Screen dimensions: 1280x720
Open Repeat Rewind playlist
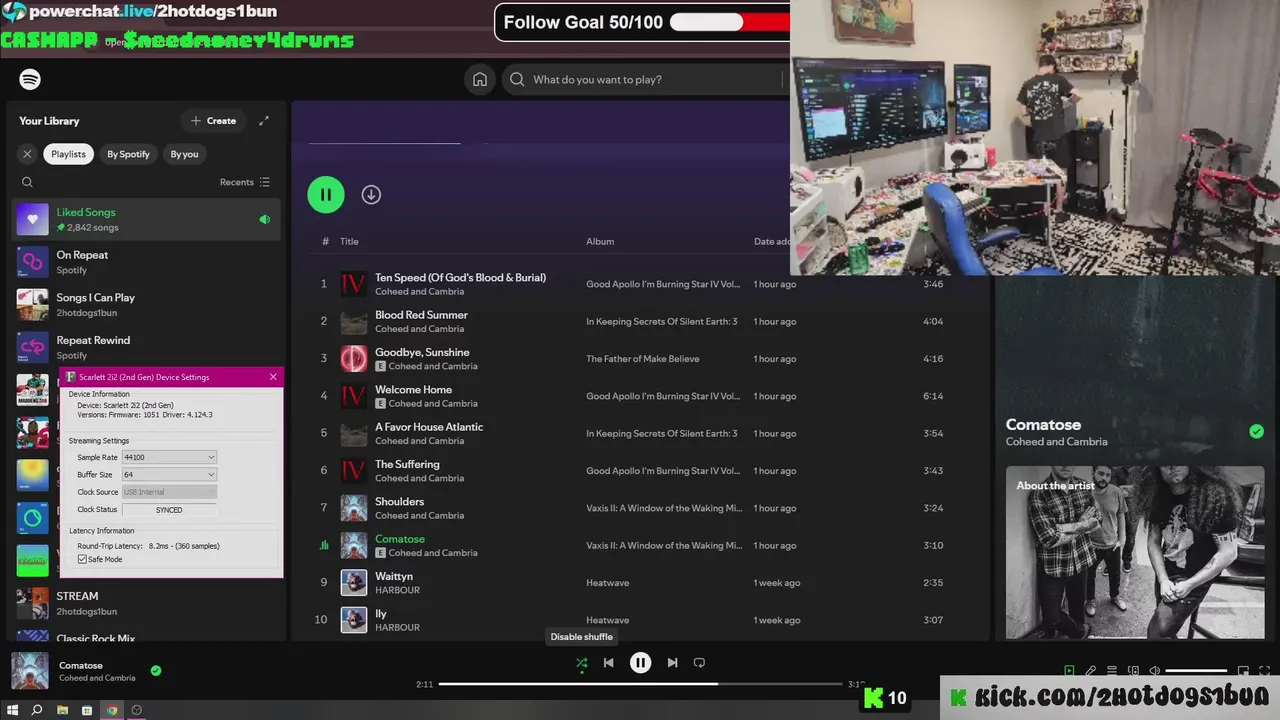tap(146, 347)
